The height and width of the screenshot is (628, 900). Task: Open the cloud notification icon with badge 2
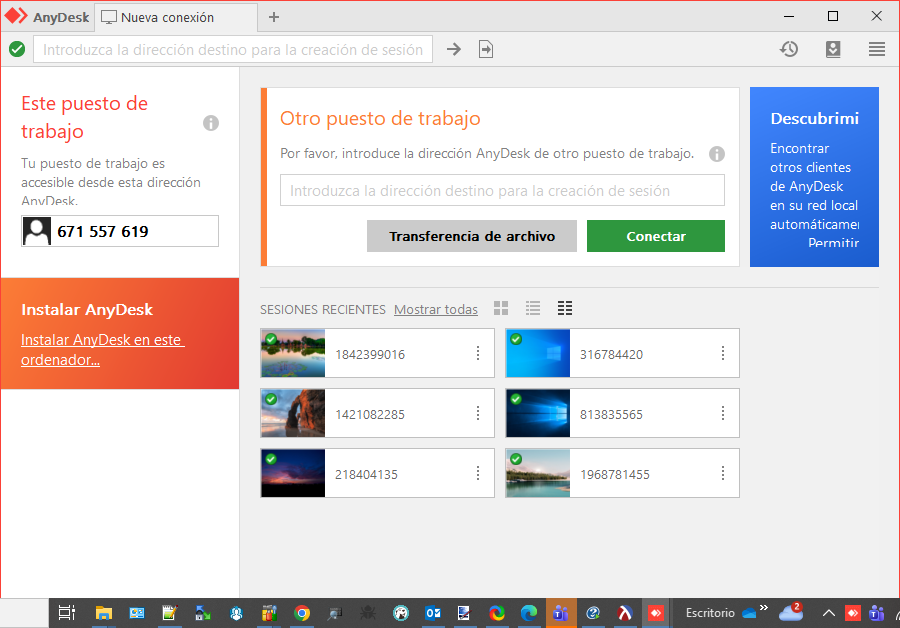(790, 612)
